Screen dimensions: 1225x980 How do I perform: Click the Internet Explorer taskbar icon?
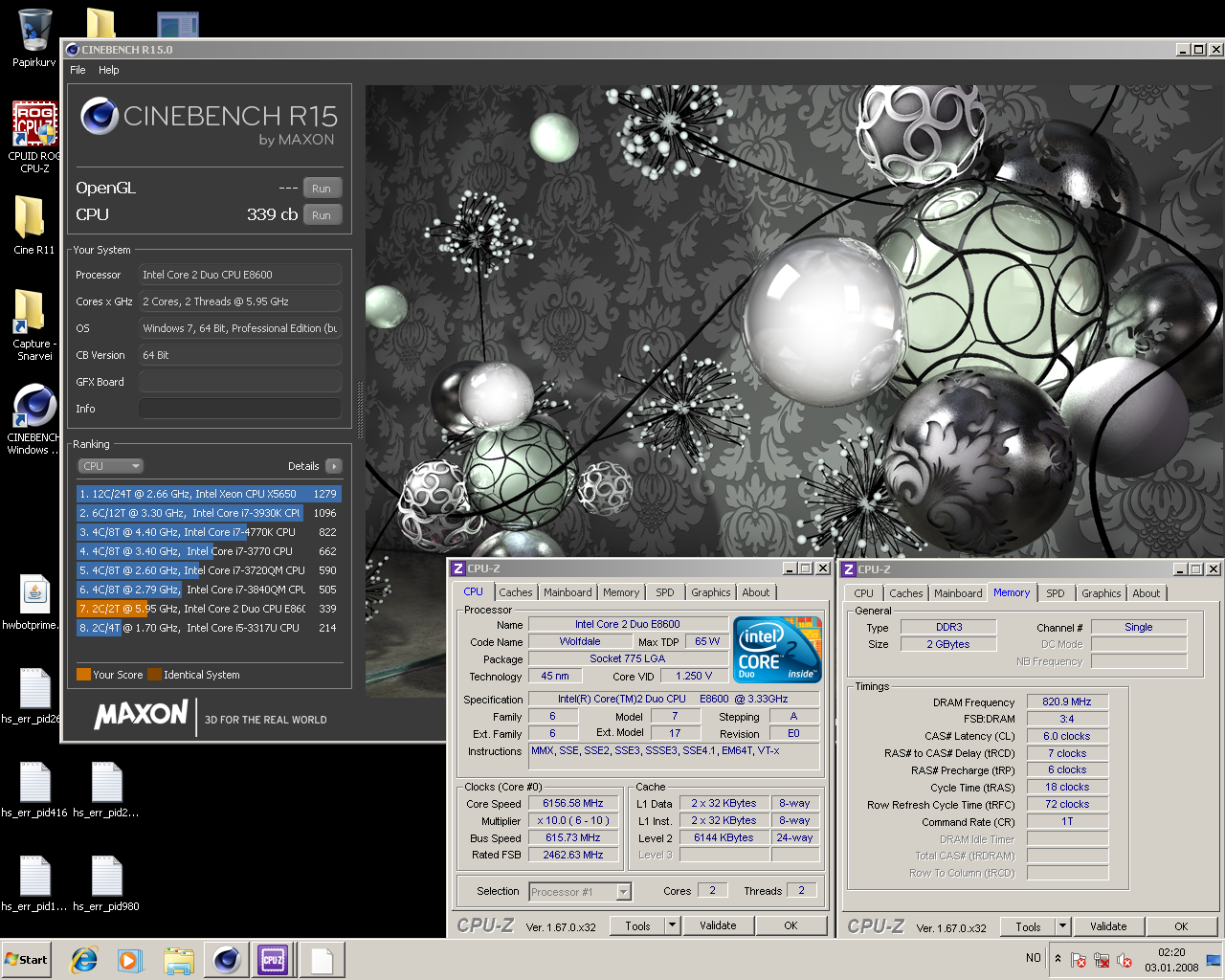pos(85,960)
